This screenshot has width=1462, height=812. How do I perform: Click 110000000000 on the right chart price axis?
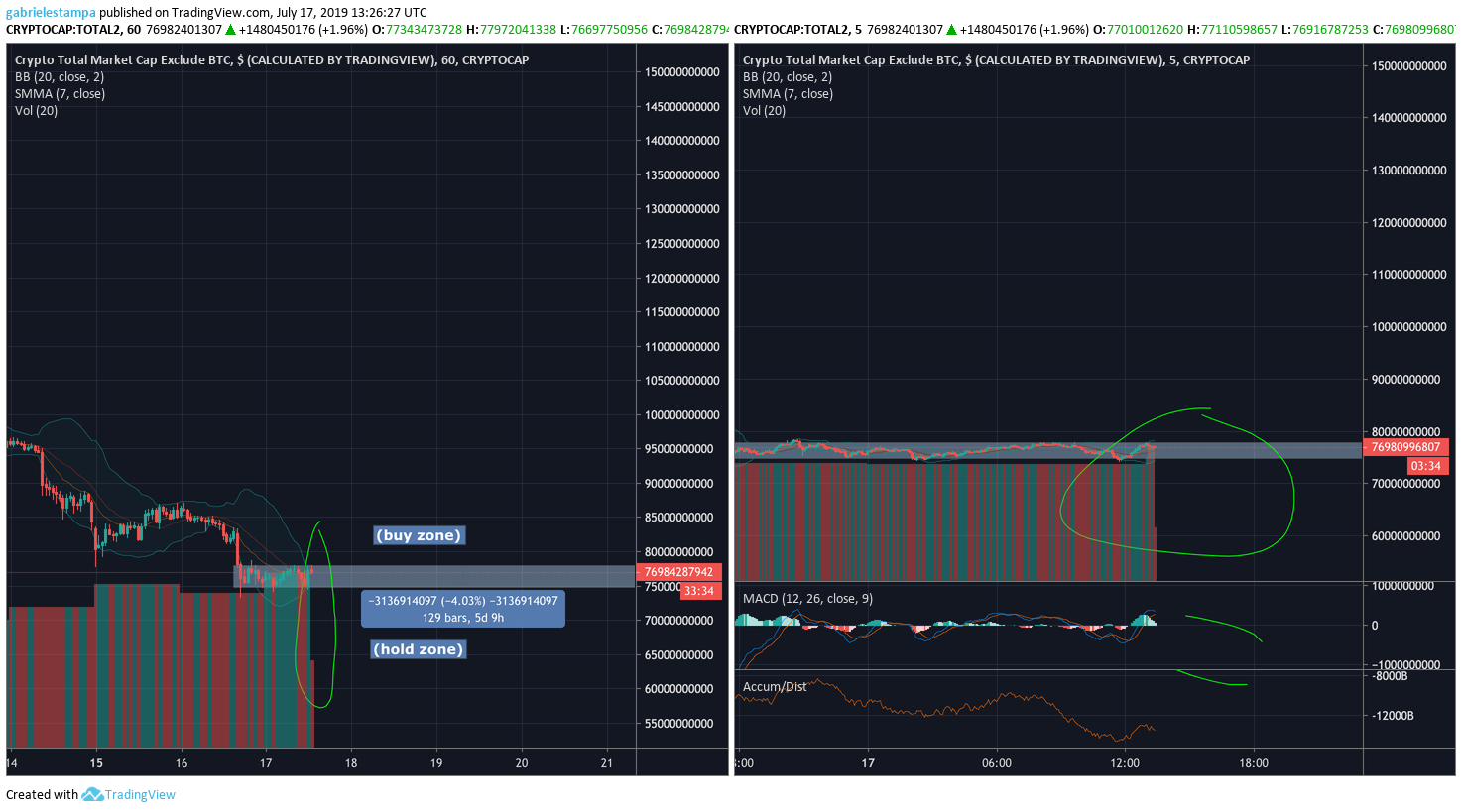pyautogui.click(x=1409, y=275)
